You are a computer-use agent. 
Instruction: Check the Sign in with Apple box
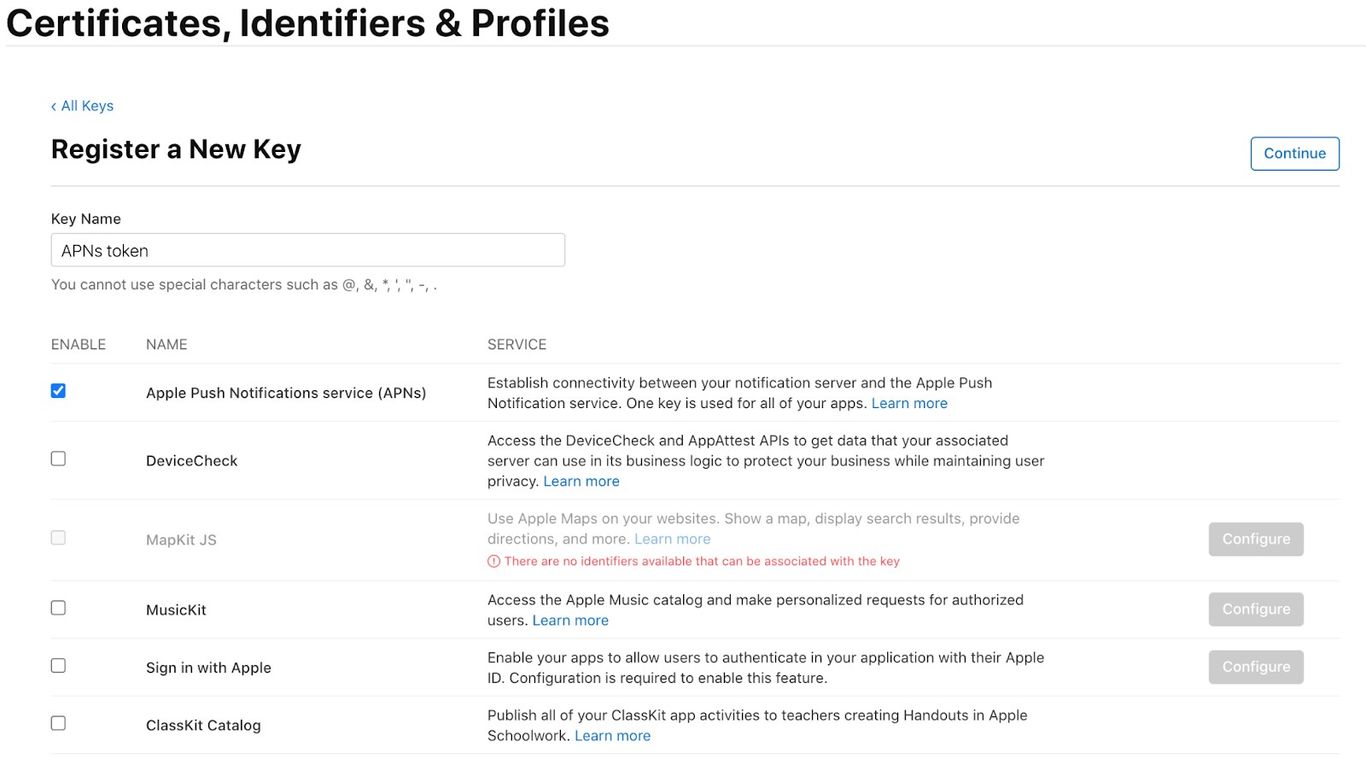tap(58, 666)
